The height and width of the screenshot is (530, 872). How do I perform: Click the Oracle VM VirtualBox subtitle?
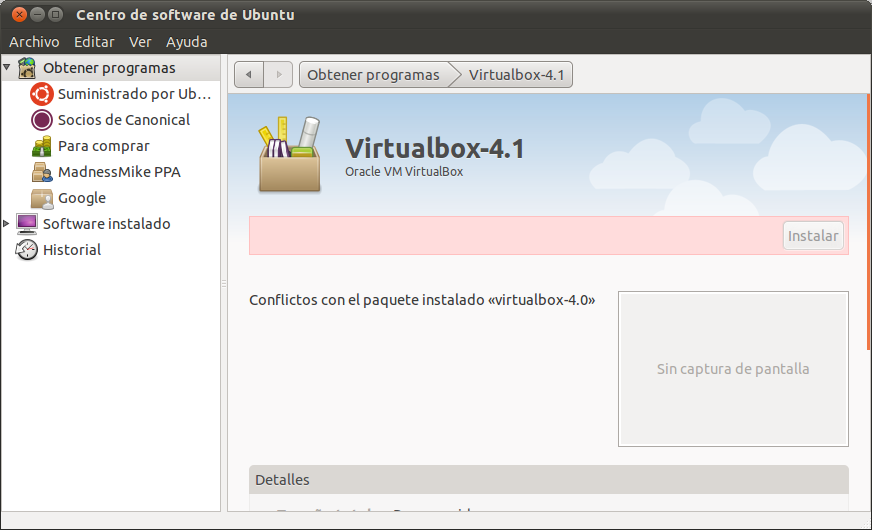click(404, 172)
